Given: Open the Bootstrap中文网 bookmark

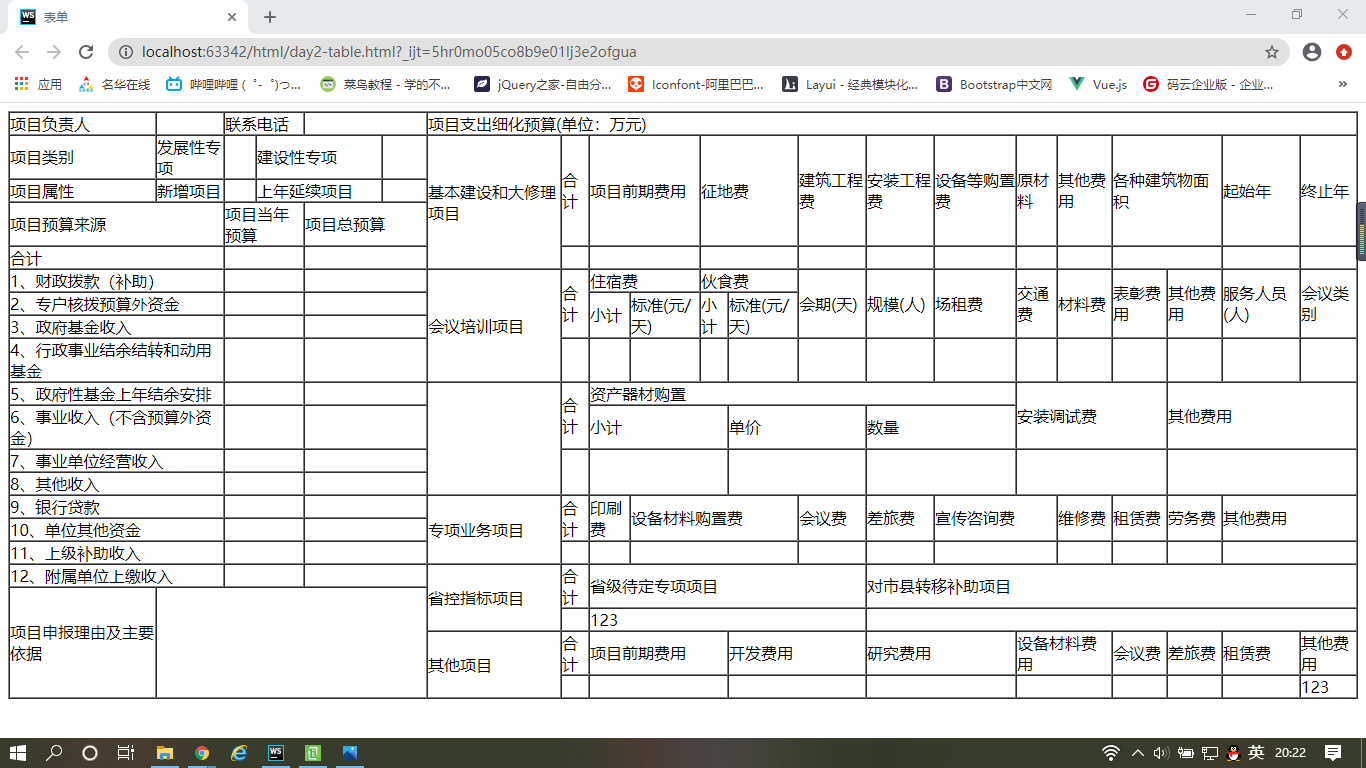Looking at the screenshot, I should (x=994, y=85).
